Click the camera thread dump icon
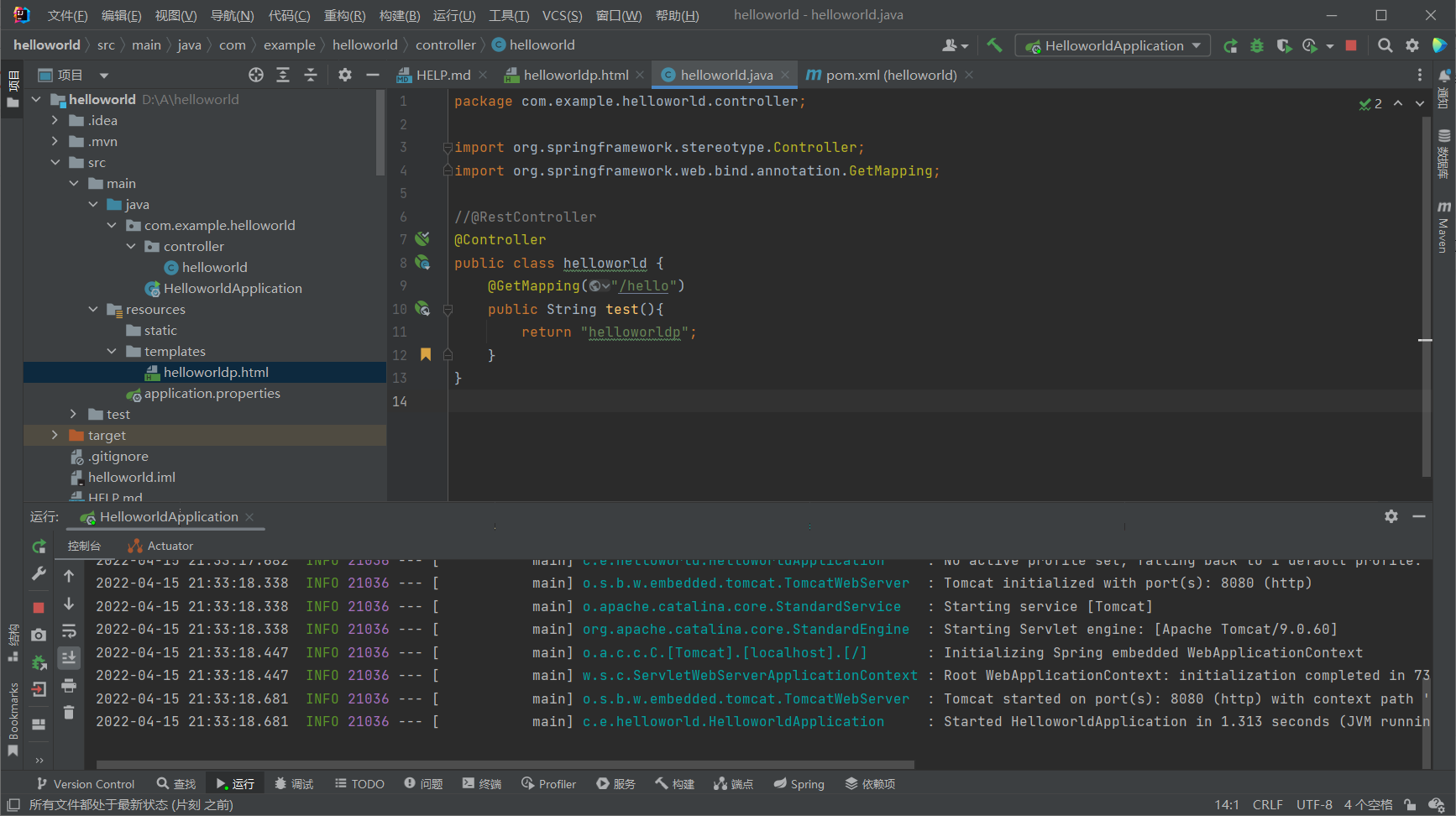 (x=39, y=635)
